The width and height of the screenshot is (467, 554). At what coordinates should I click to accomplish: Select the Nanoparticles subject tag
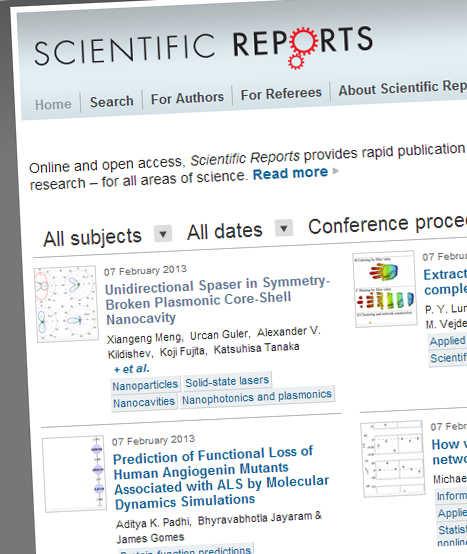click(x=145, y=385)
